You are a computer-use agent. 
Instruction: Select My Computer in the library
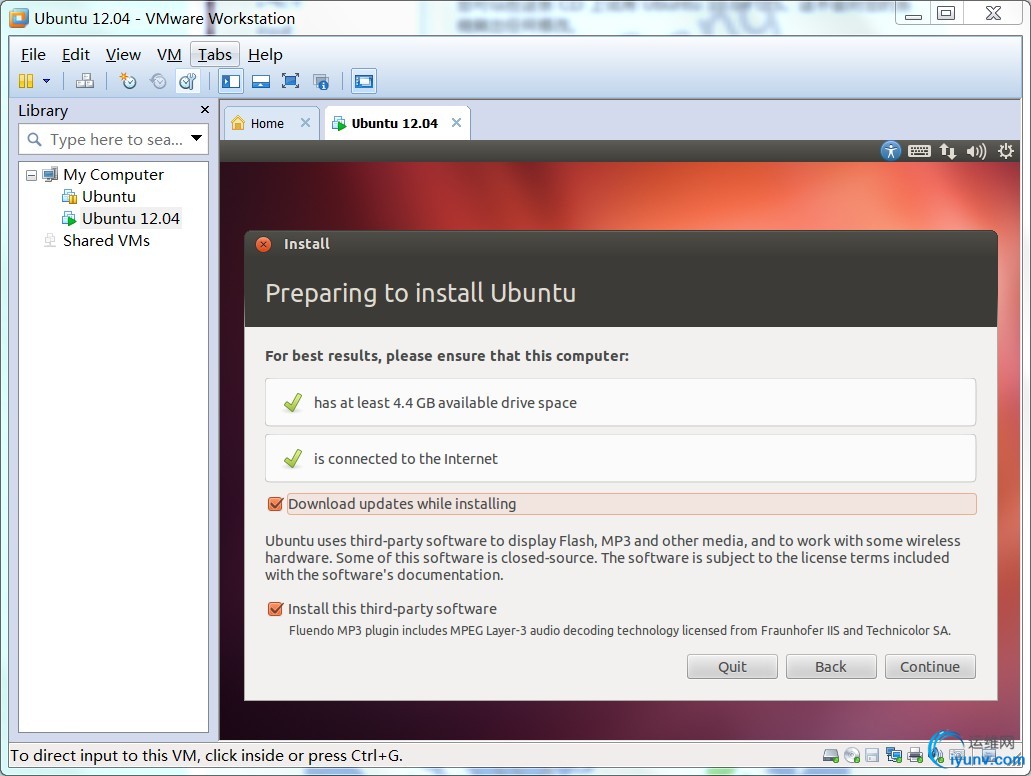coord(113,175)
